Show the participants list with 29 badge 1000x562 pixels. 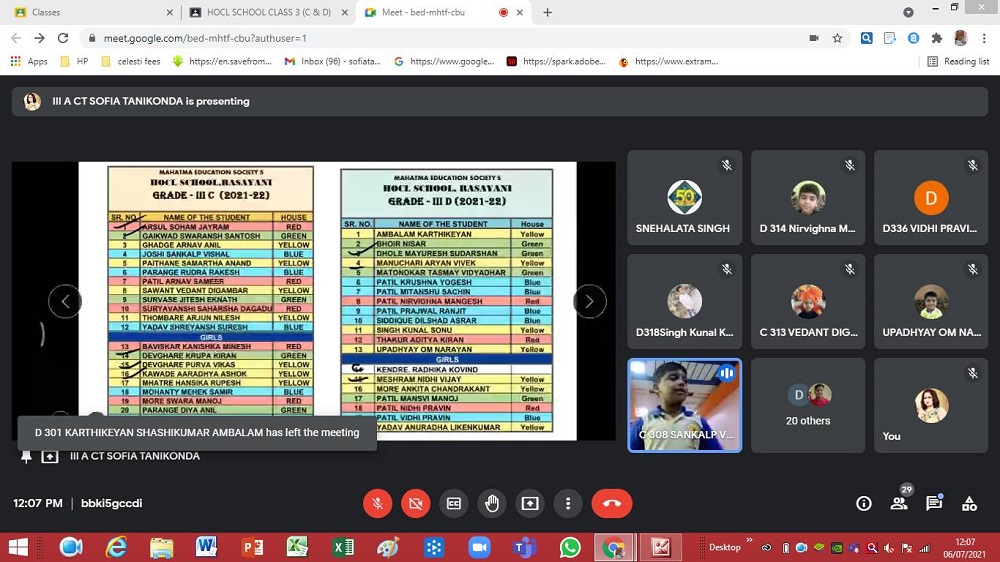click(x=899, y=504)
